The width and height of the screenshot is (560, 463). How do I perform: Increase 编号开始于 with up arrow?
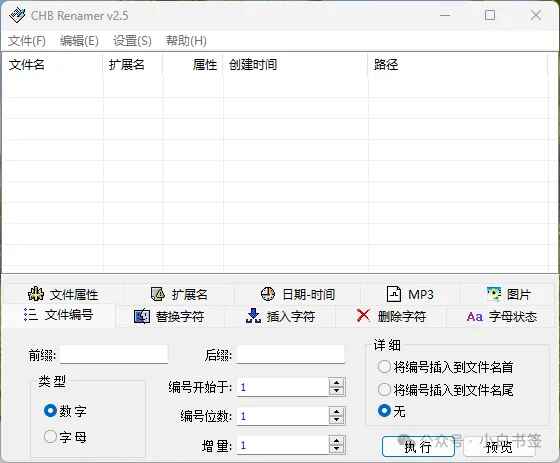click(x=336, y=383)
